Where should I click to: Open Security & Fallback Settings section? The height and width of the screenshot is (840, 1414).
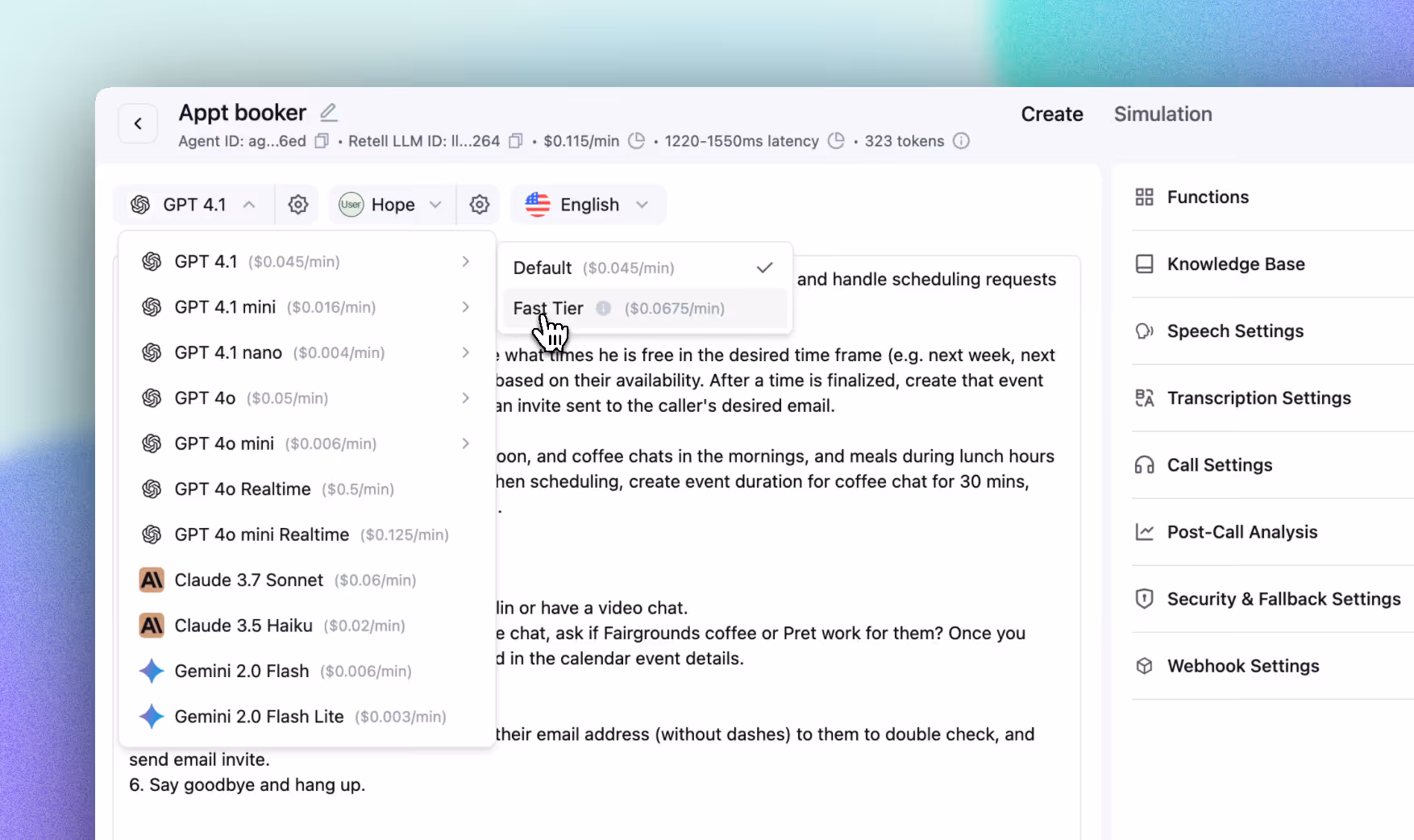tap(1273, 599)
